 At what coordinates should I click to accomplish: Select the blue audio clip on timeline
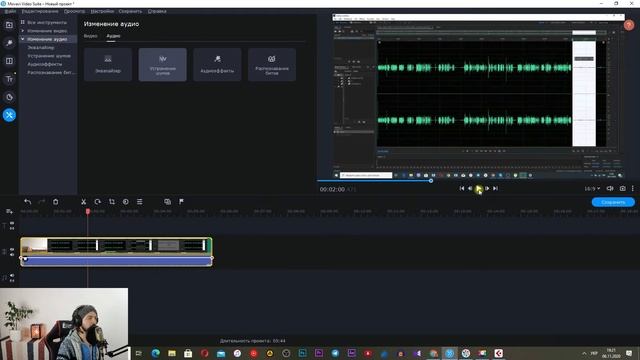click(x=116, y=261)
